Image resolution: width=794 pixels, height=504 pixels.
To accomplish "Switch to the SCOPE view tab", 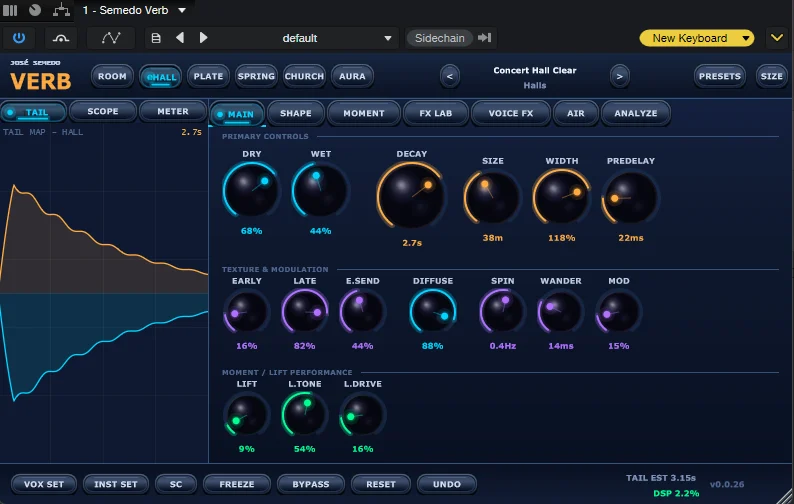I will pos(103,111).
